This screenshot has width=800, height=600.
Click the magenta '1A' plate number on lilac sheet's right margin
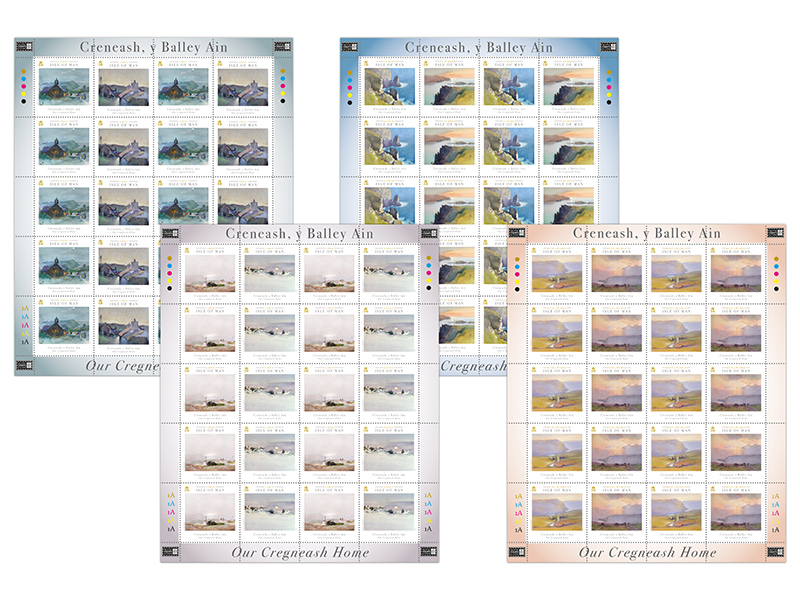click(x=428, y=512)
